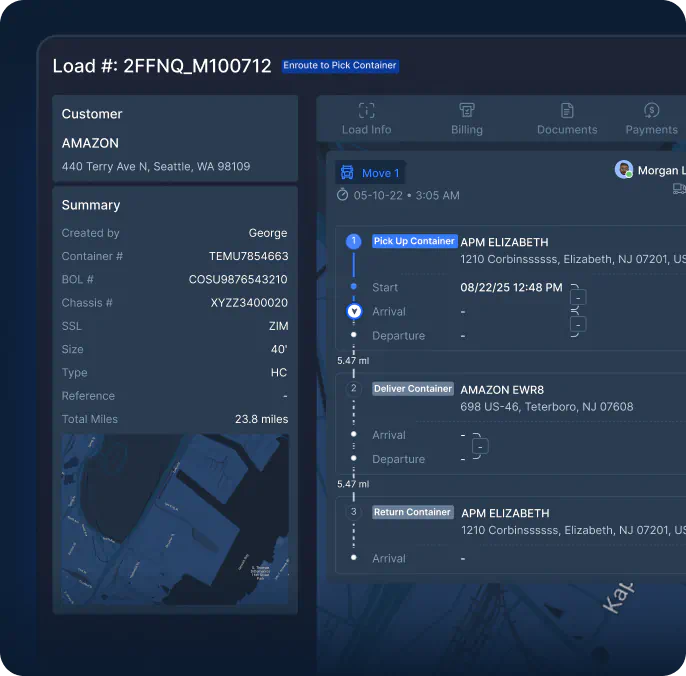686x676 pixels.
Task: Click duration badge between Start and Arrival
Action: (578, 298)
